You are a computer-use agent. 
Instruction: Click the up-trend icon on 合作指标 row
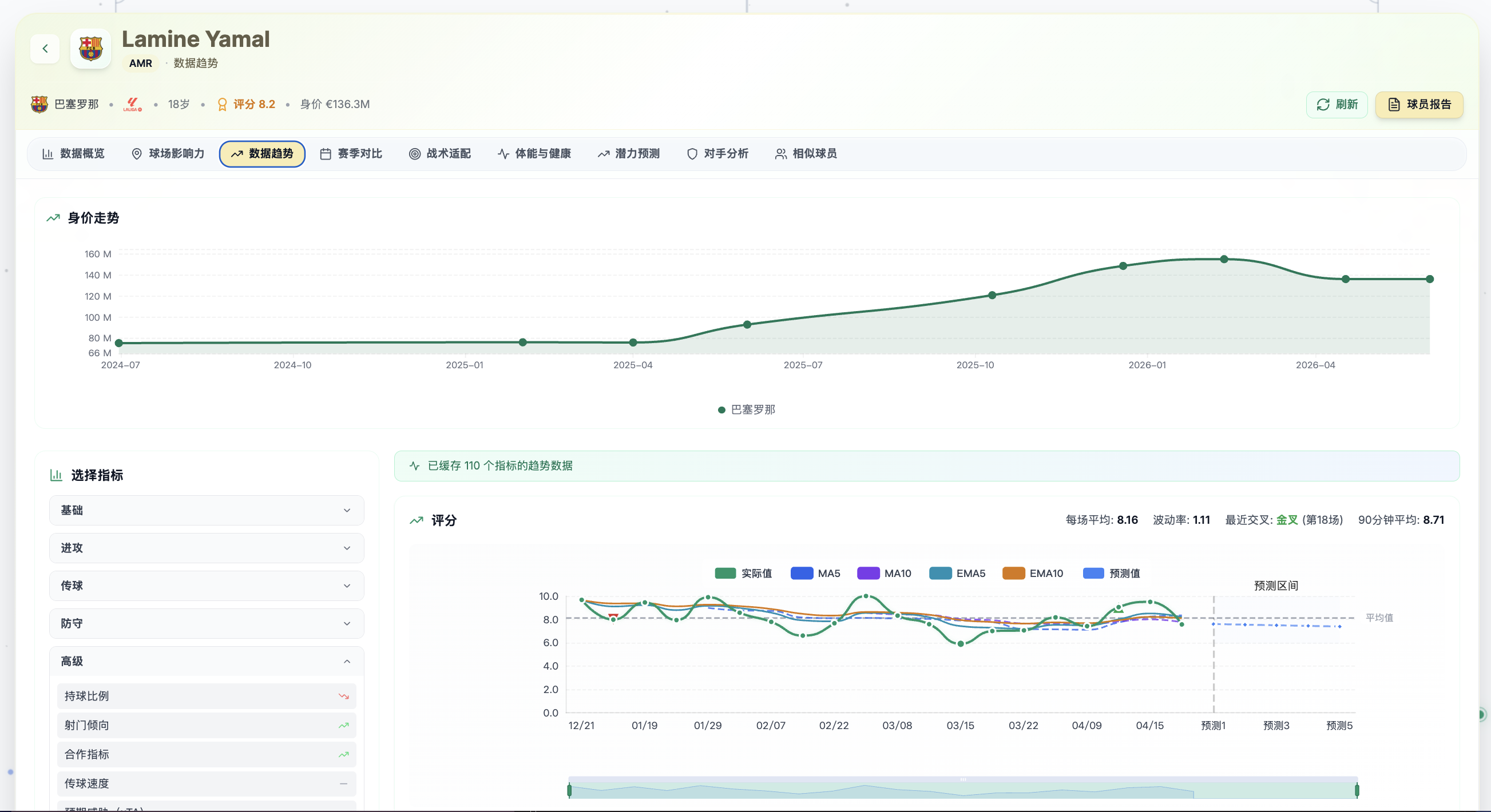pyautogui.click(x=343, y=754)
